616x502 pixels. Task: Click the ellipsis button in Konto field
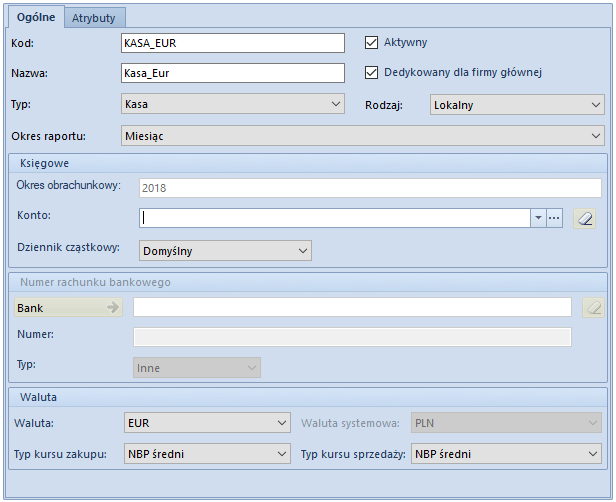pyautogui.click(x=554, y=218)
